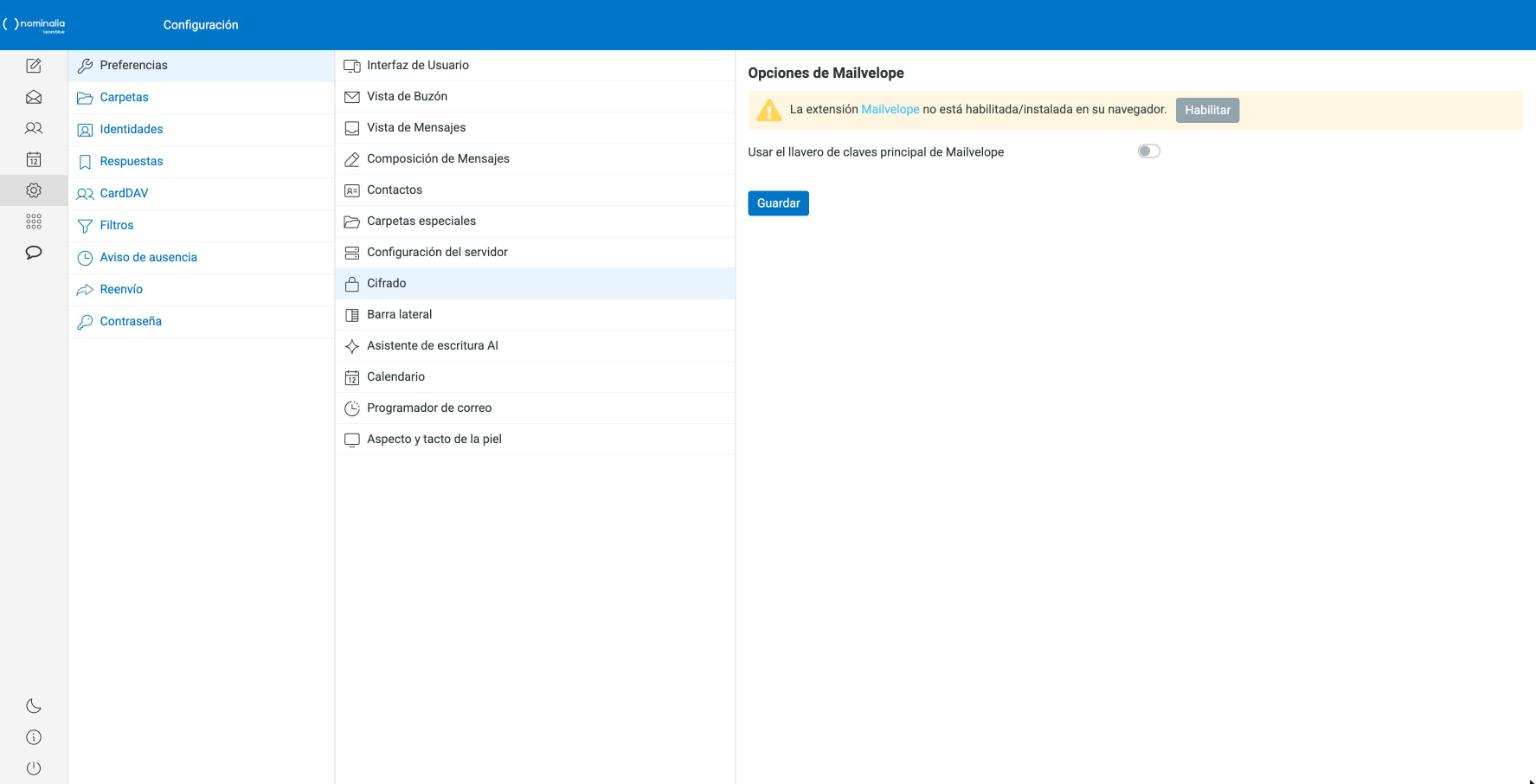This screenshot has height=784, width=1536.
Task: Open CardDAV settings section
Action: tap(201, 193)
